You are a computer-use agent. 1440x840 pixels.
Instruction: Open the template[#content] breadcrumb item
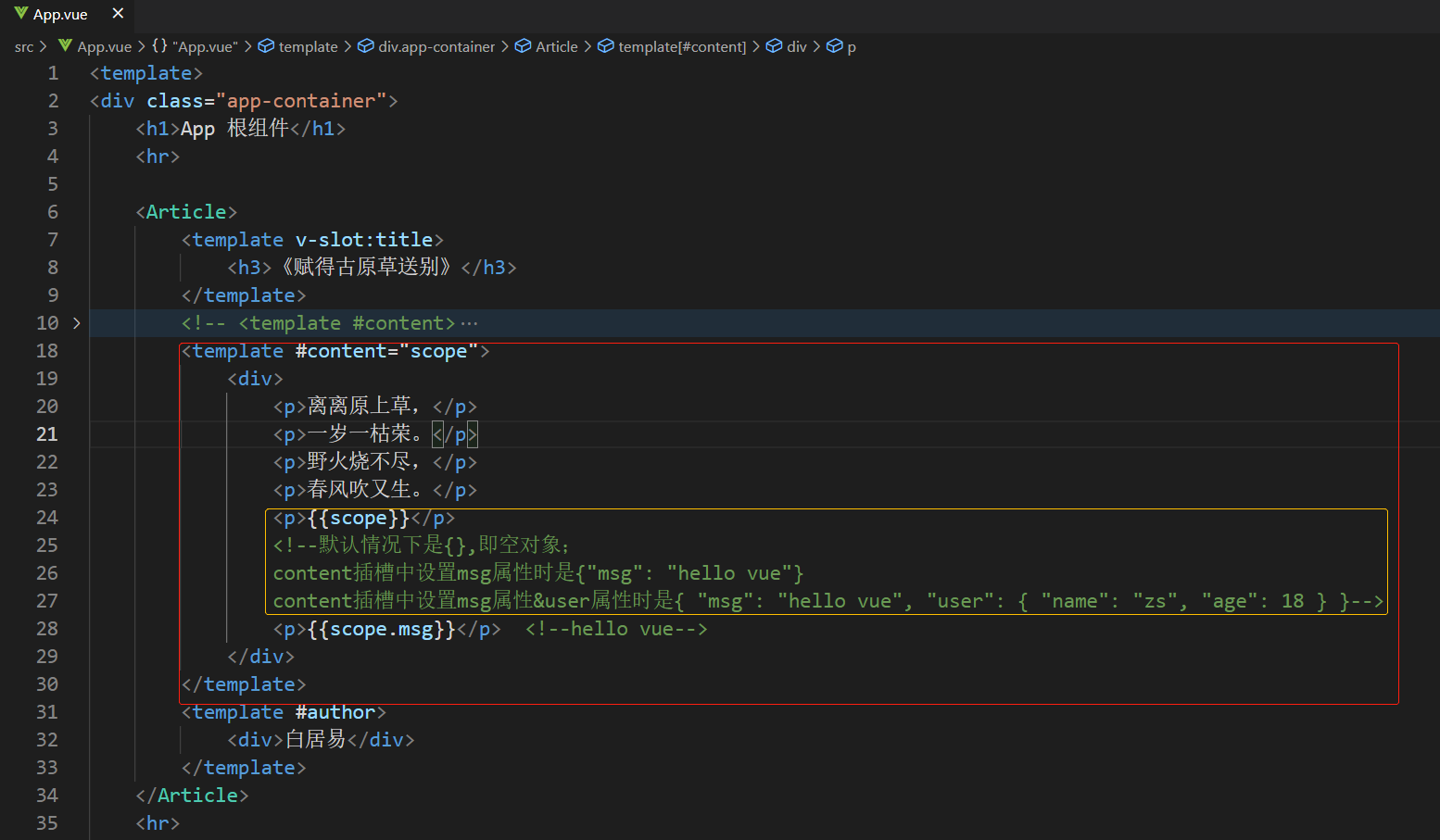[x=682, y=47]
